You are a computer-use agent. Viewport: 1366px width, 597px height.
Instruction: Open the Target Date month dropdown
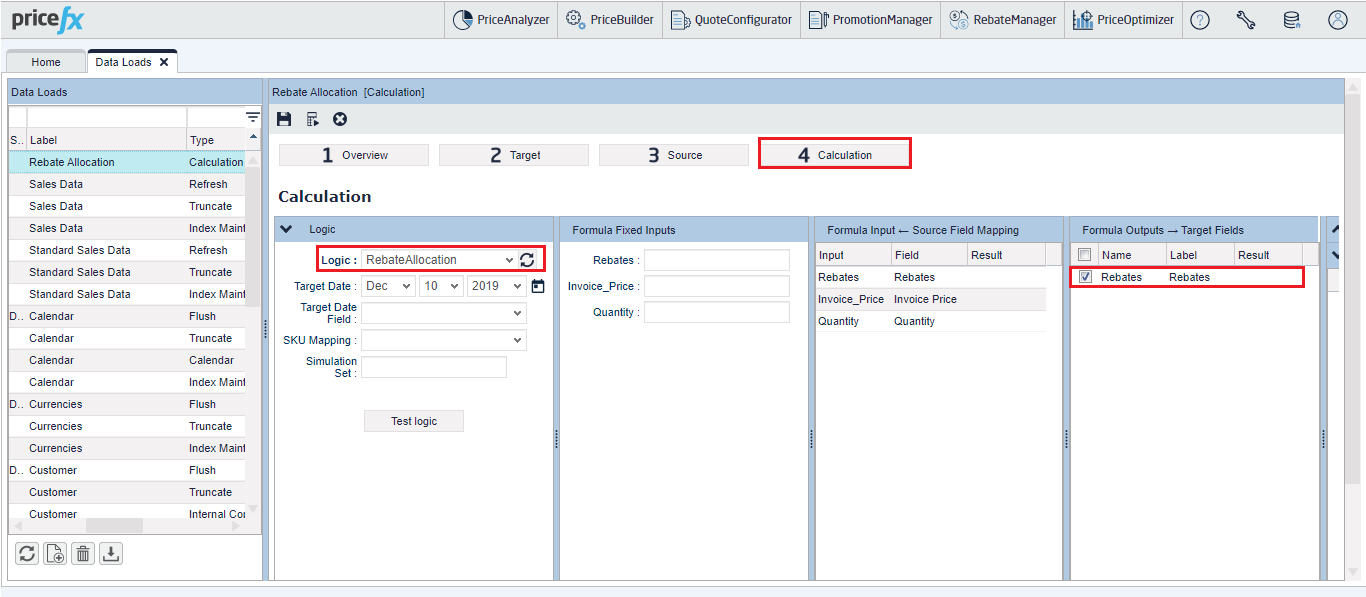(388, 286)
